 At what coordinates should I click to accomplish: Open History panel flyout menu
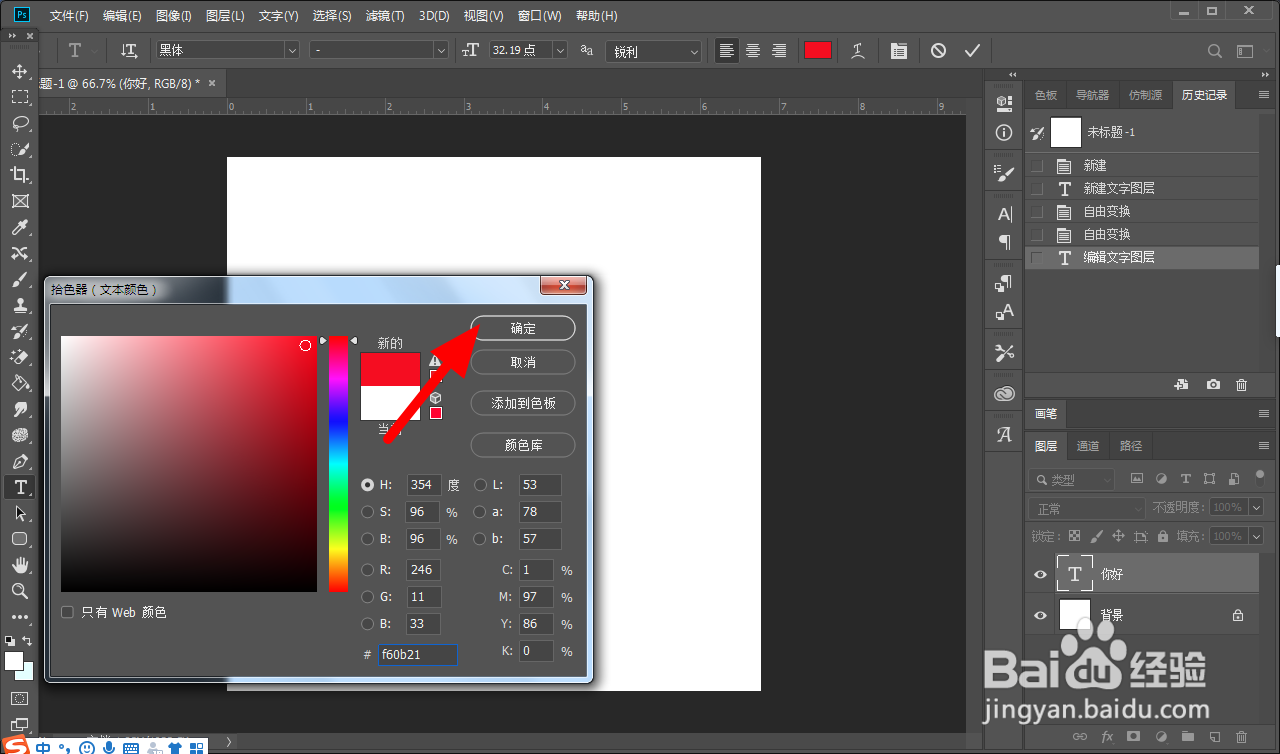(1263, 96)
